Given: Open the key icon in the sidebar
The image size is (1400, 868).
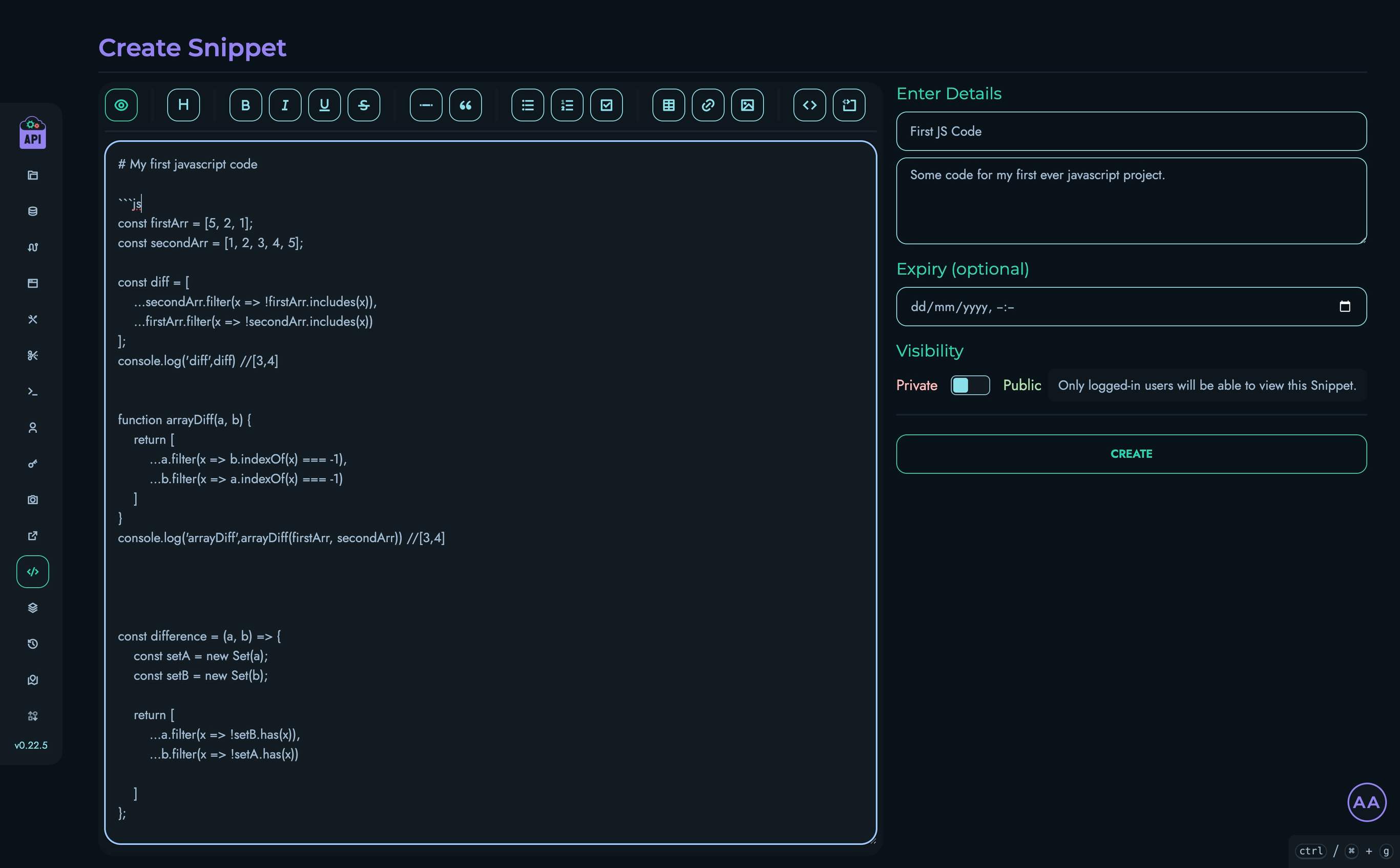Looking at the screenshot, I should [x=33, y=464].
